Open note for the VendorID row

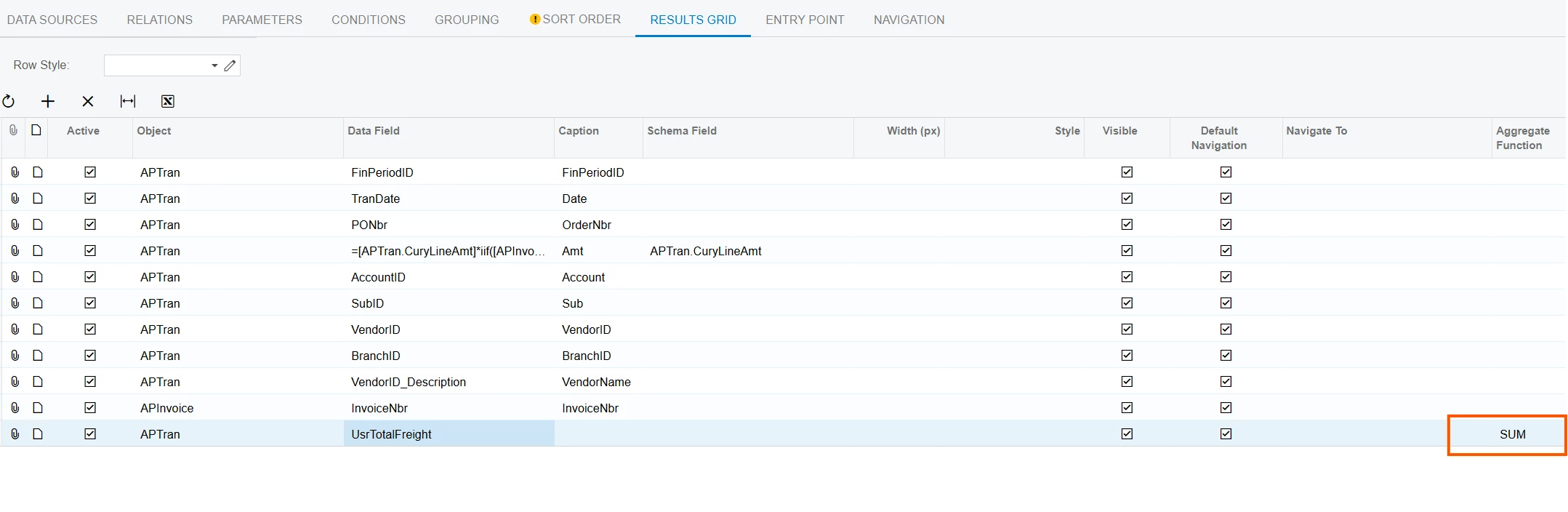coord(38,329)
